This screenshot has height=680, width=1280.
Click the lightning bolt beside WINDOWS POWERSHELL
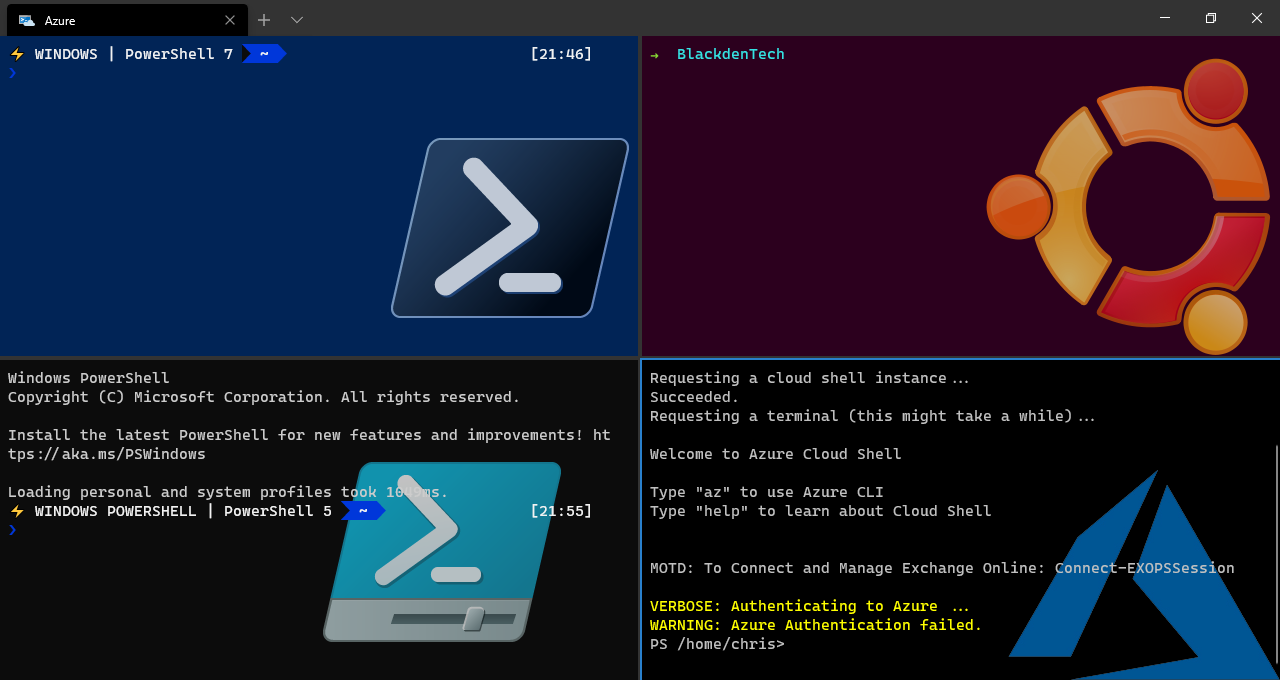[x=17, y=511]
